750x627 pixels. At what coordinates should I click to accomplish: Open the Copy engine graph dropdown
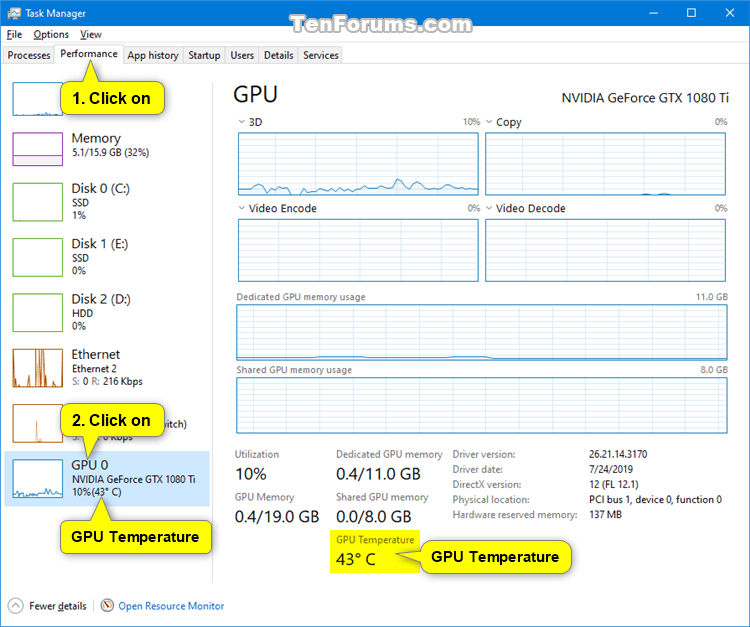click(x=489, y=122)
